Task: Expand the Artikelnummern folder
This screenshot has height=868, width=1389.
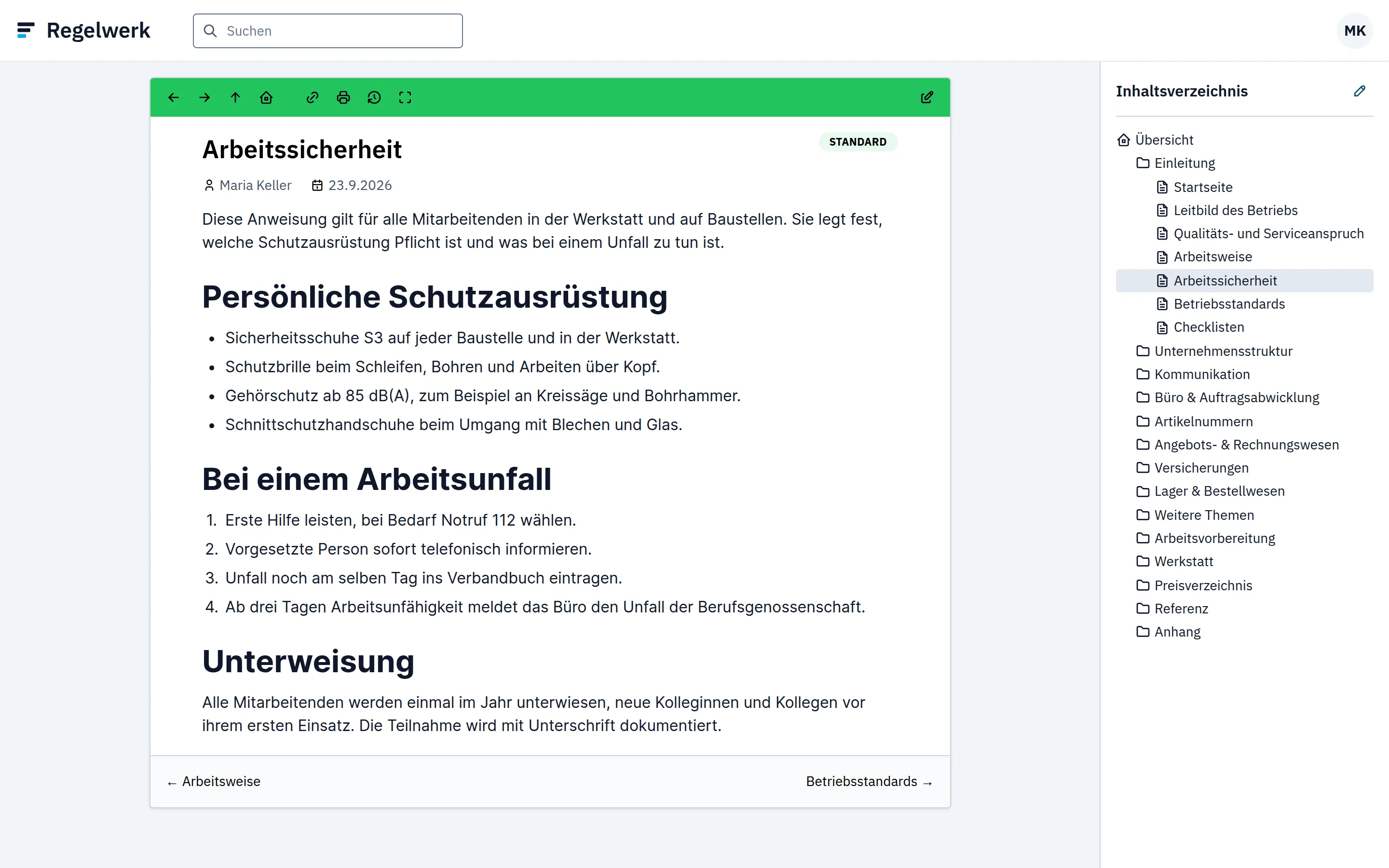Action: point(1203,422)
